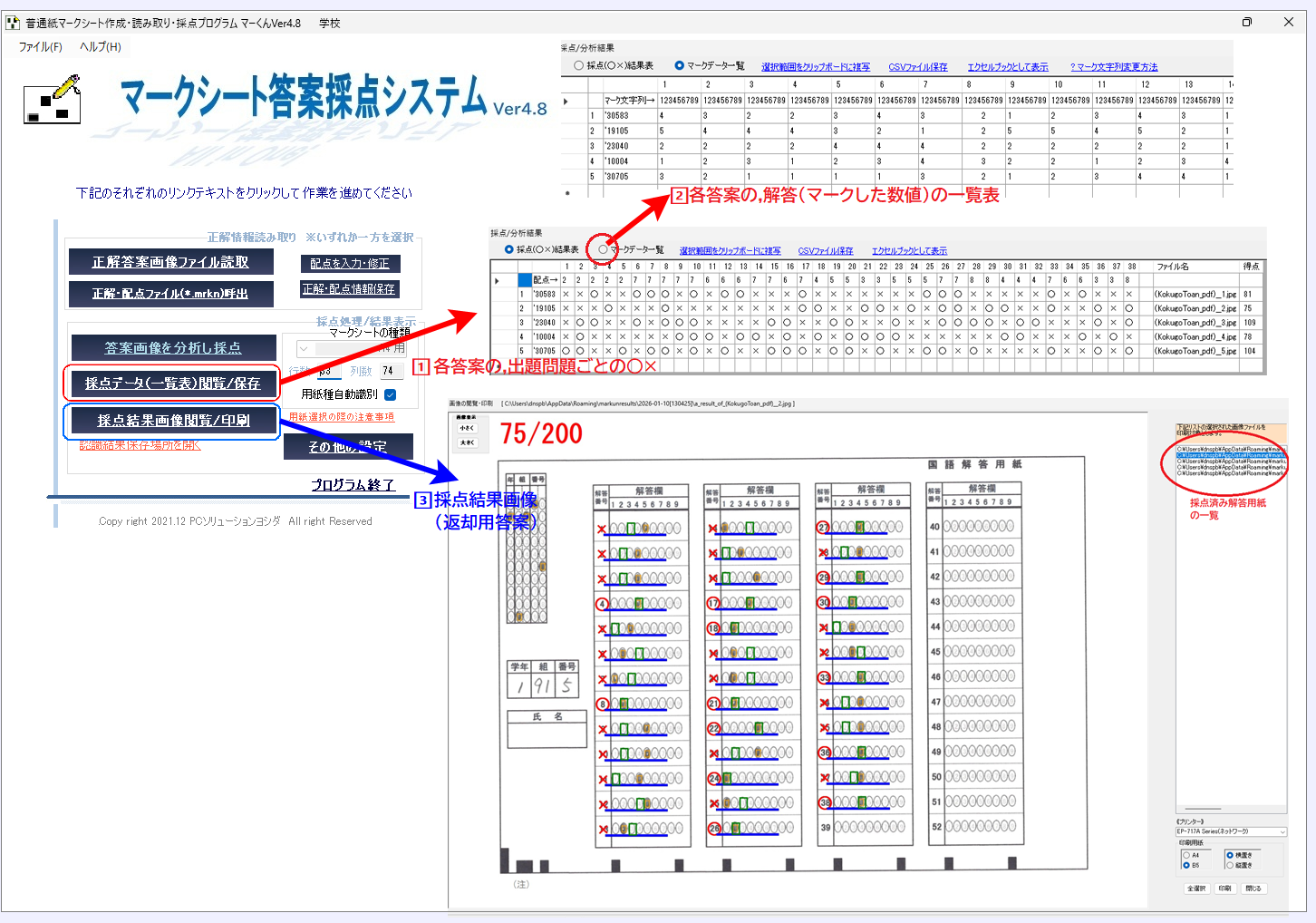Open the マークシートの種類 dropdown

click(305, 349)
